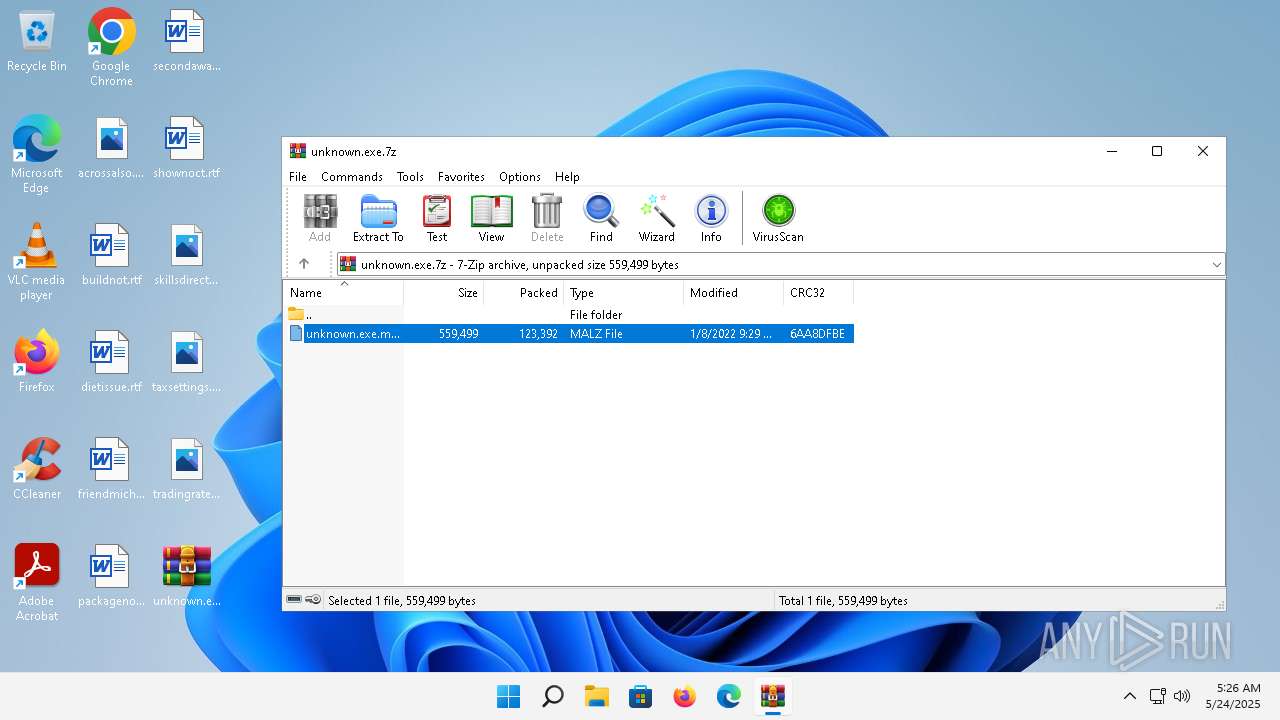The width and height of the screenshot is (1280, 720).
Task: Click 'Selected 1 file, 559,499 bytes' status text
Action: (x=402, y=601)
